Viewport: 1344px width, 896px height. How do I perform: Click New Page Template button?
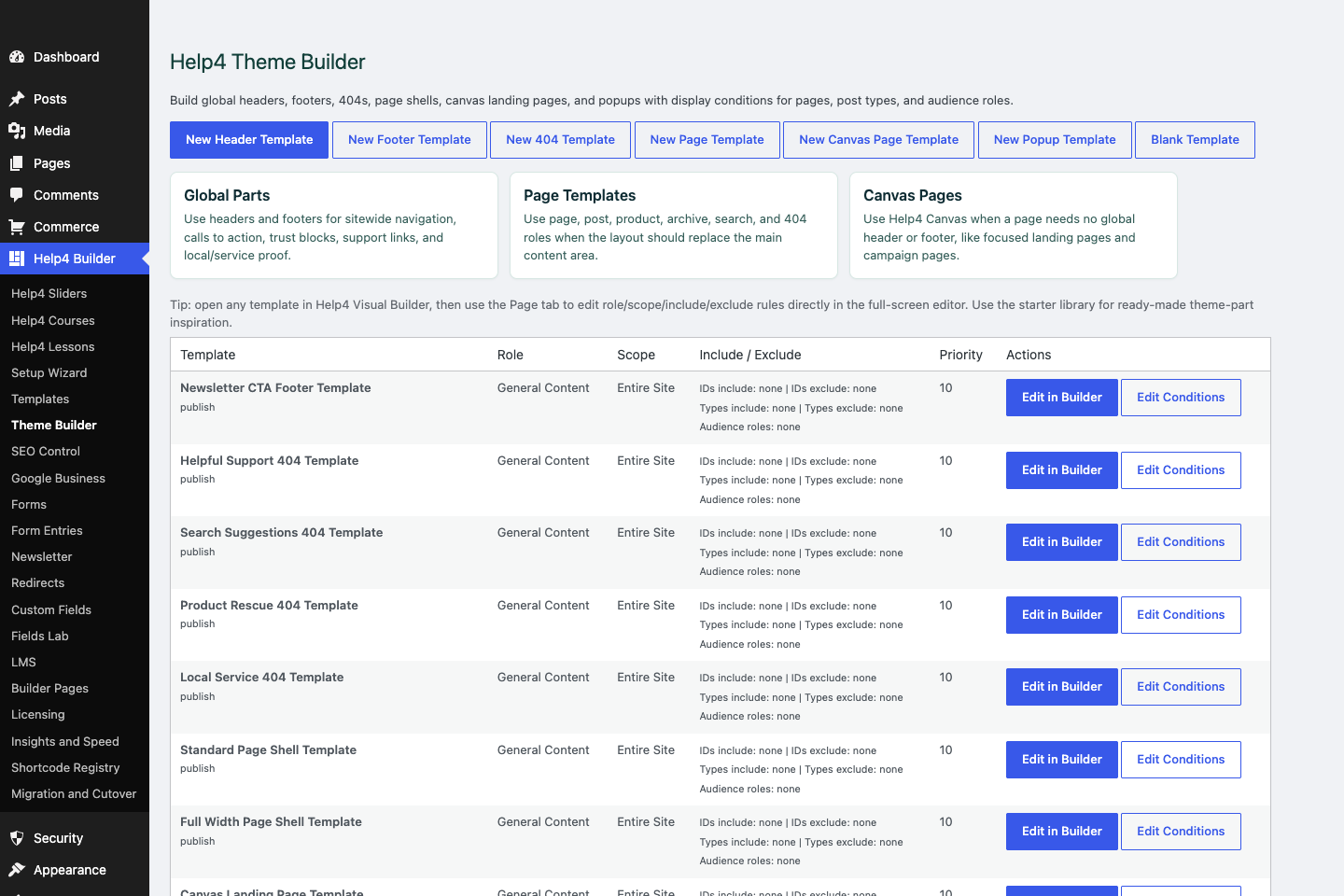707,140
